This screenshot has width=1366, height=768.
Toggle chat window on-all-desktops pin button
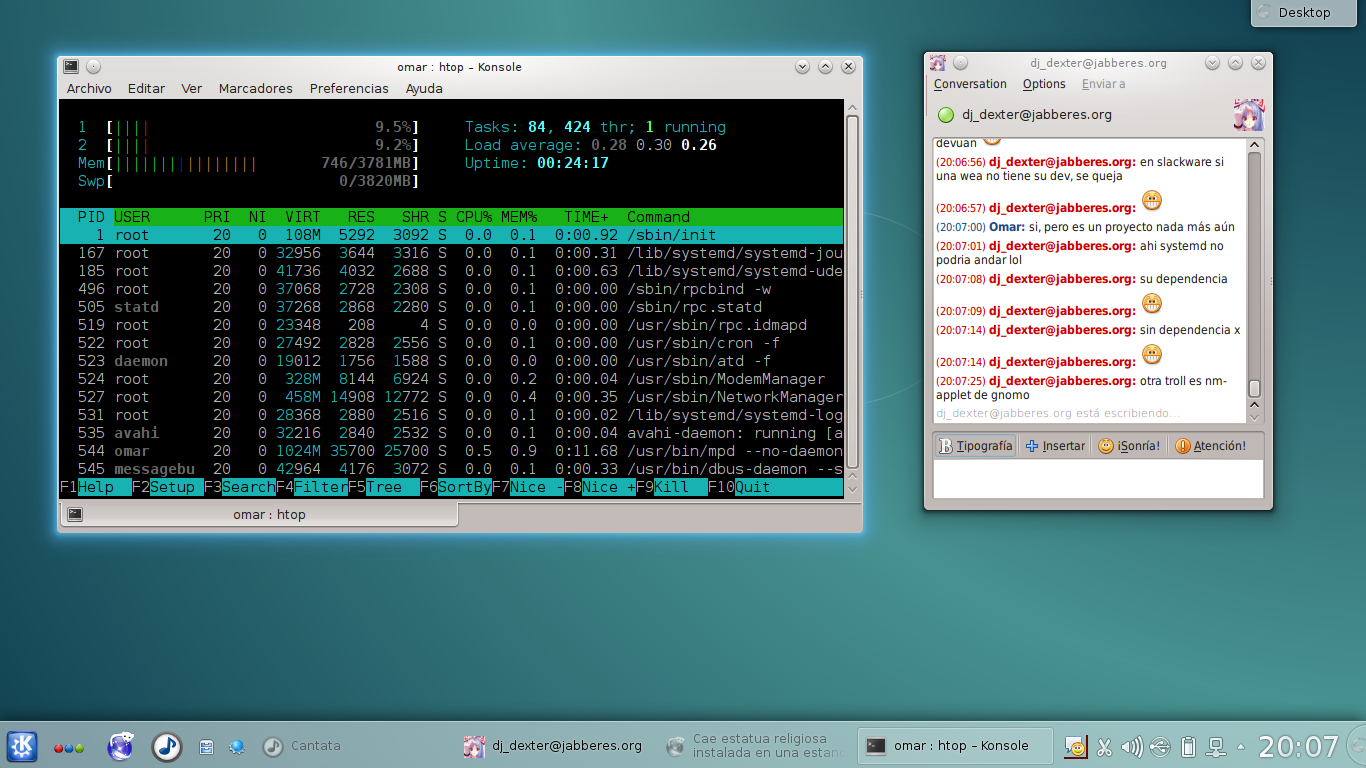960,62
